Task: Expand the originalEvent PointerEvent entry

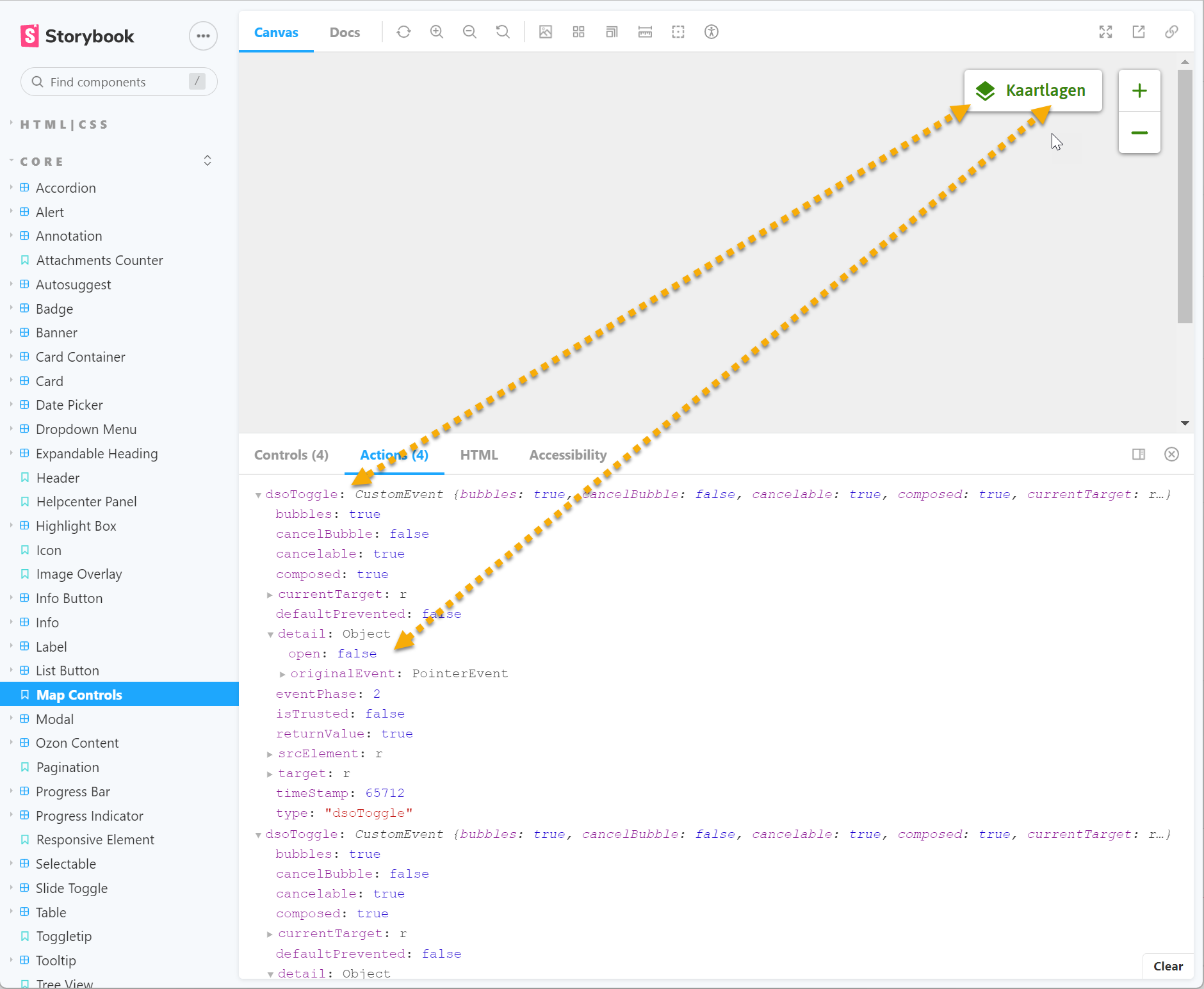Action: tap(282, 673)
